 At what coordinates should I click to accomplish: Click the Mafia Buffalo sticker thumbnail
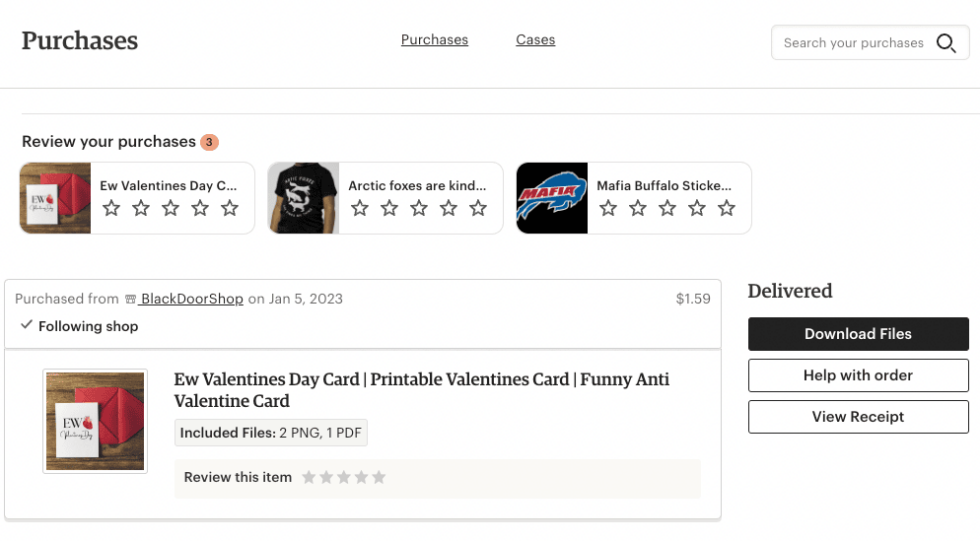[552, 198]
